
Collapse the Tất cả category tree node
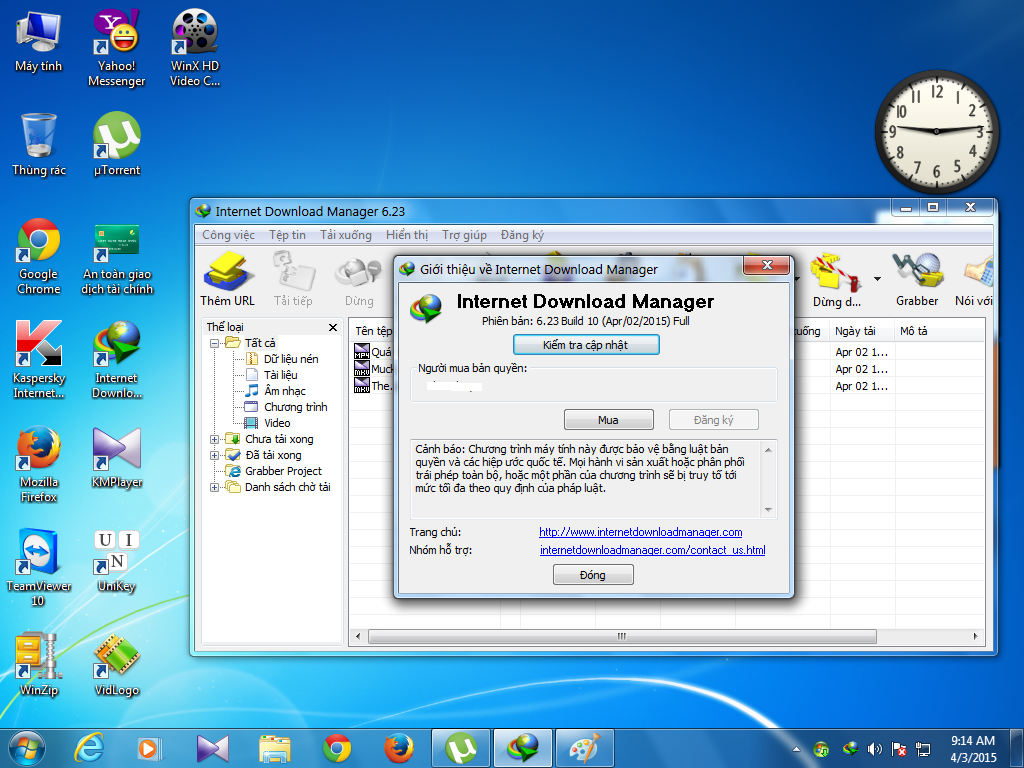pyautogui.click(x=214, y=343)
